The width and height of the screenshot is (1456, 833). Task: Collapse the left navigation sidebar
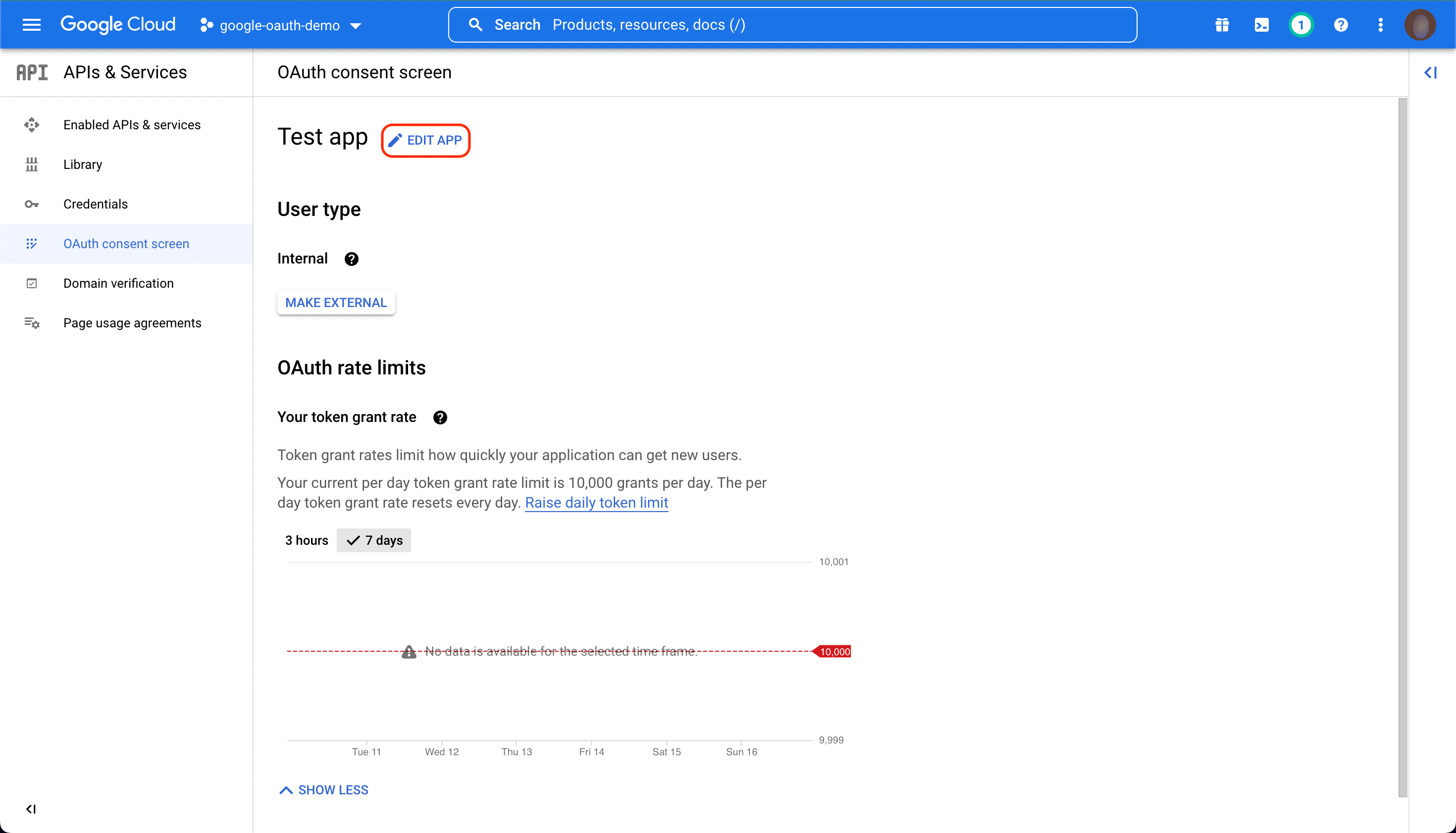[31, 809]
